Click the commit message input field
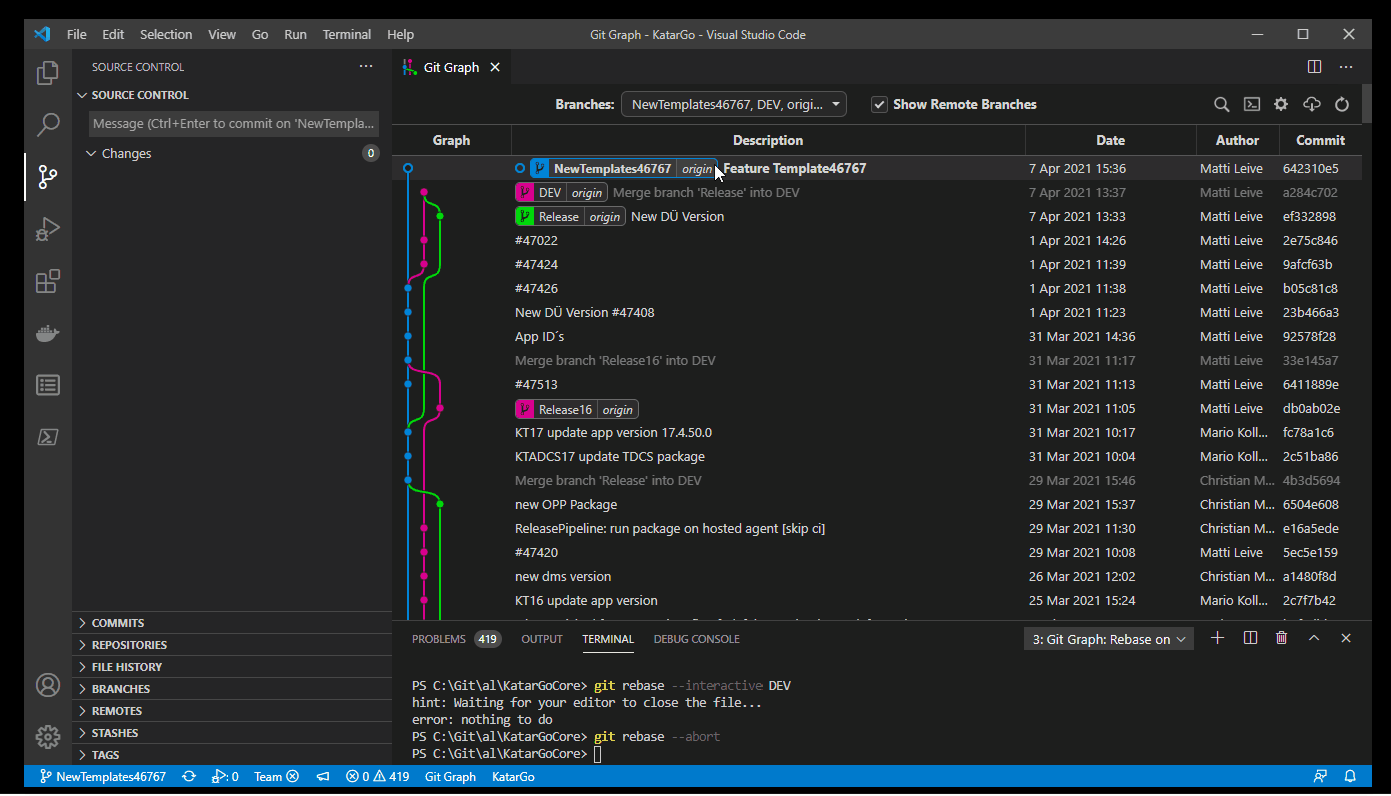 234,124
